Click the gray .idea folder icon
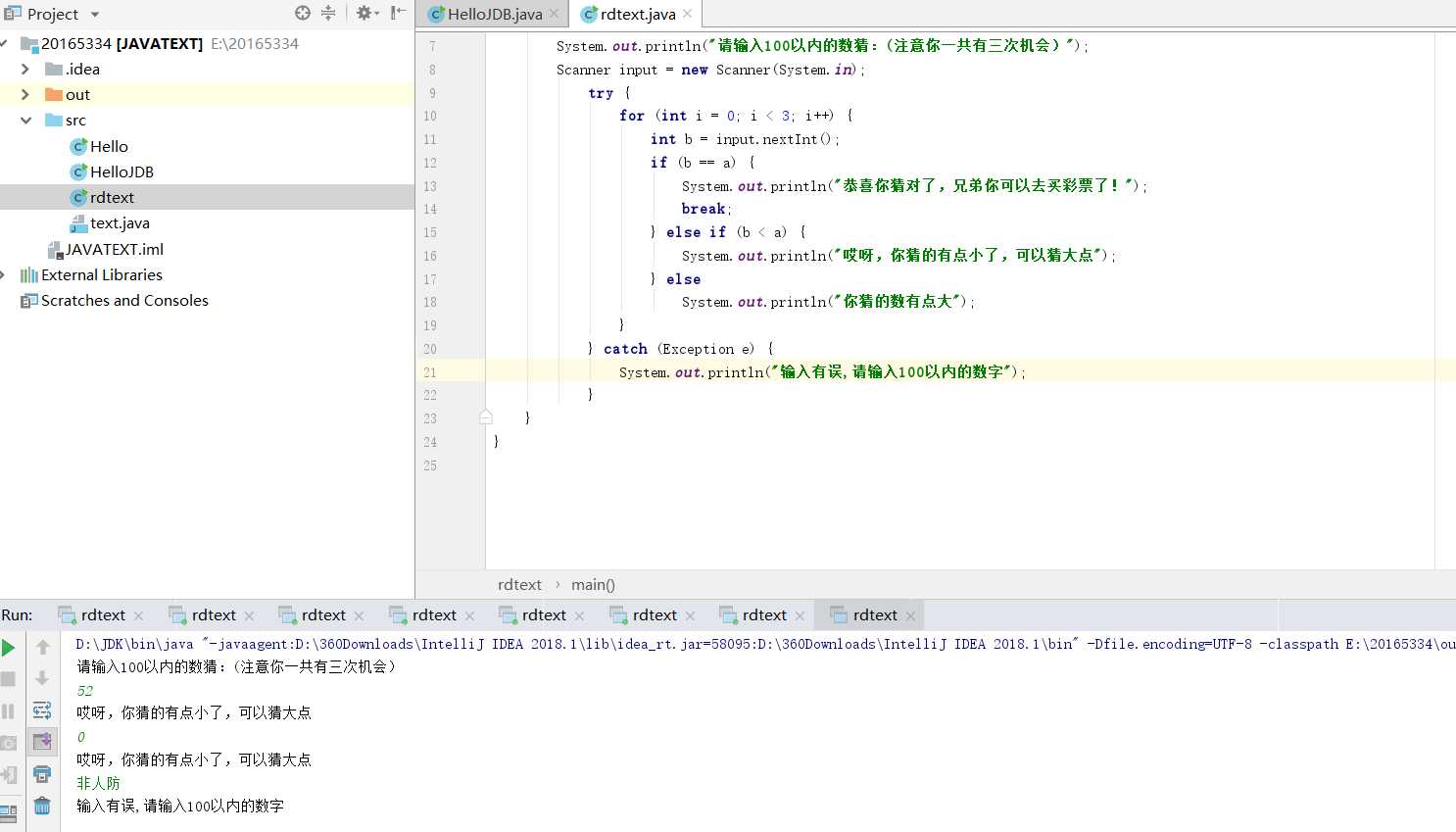 point(54,69)
